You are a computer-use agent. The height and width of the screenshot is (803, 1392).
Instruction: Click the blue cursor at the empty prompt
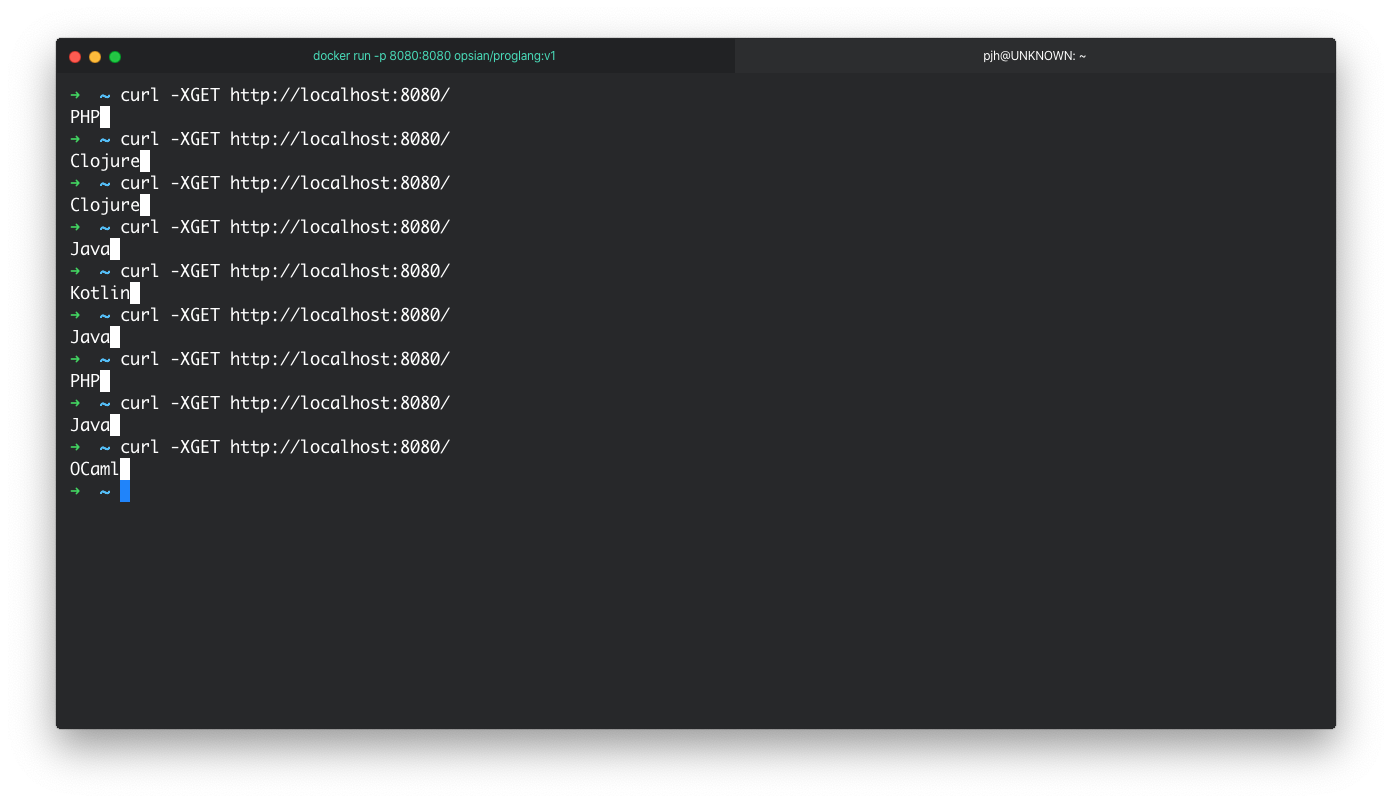click(125, 491)
